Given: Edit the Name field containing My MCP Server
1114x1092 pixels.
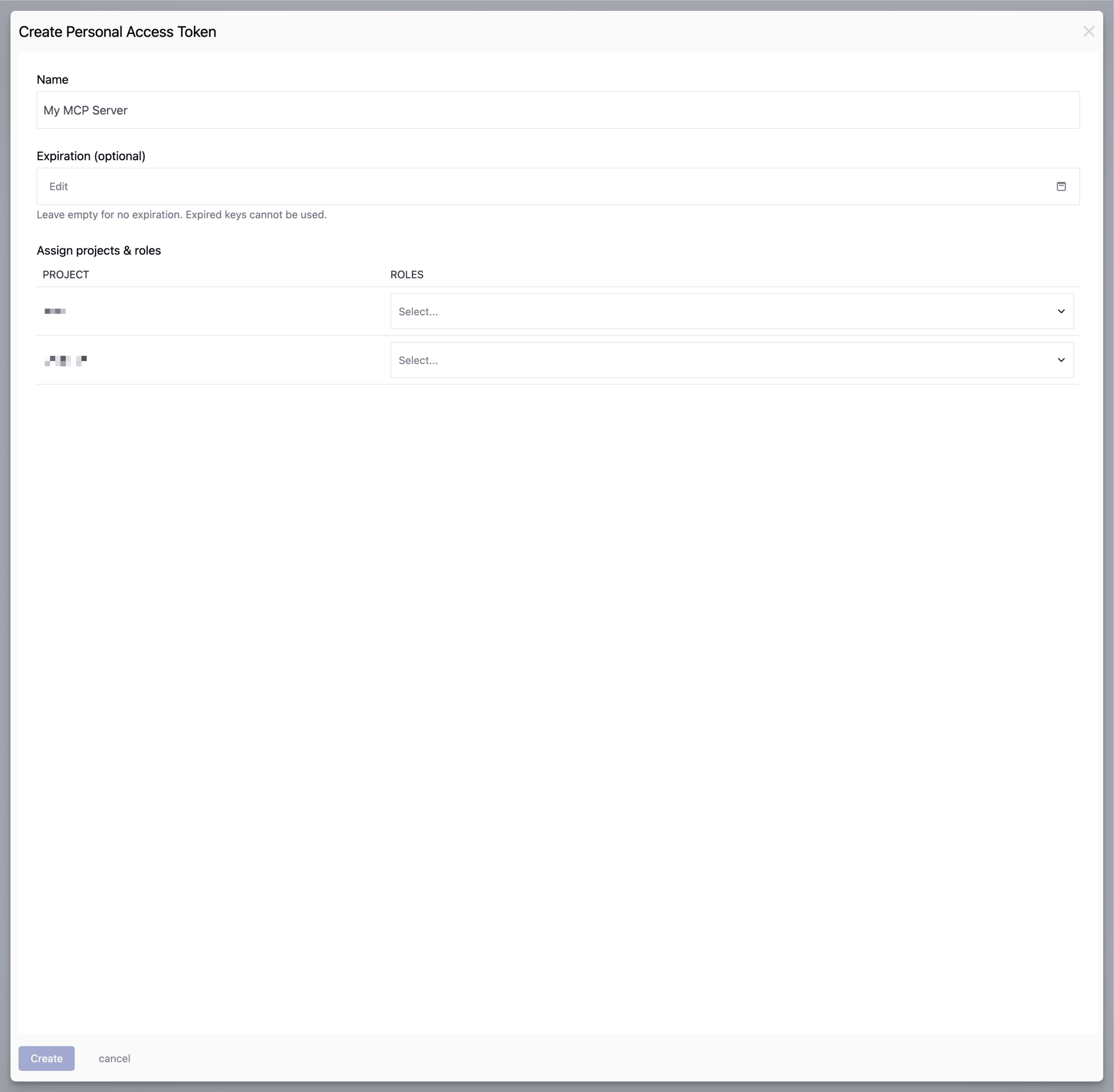Looking at the screenshot, I should point(558,110).
